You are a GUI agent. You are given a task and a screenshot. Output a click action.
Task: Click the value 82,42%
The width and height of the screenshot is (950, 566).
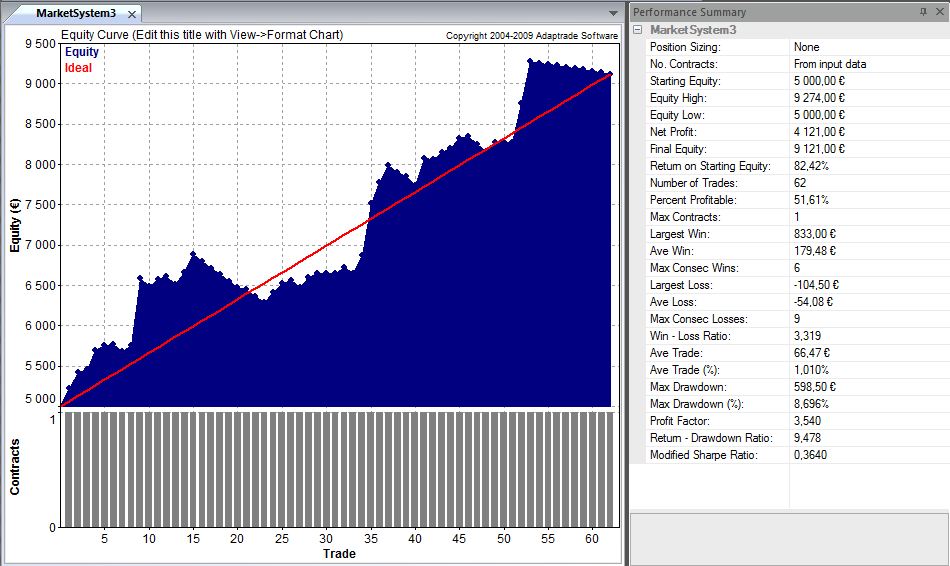(811, 165)
